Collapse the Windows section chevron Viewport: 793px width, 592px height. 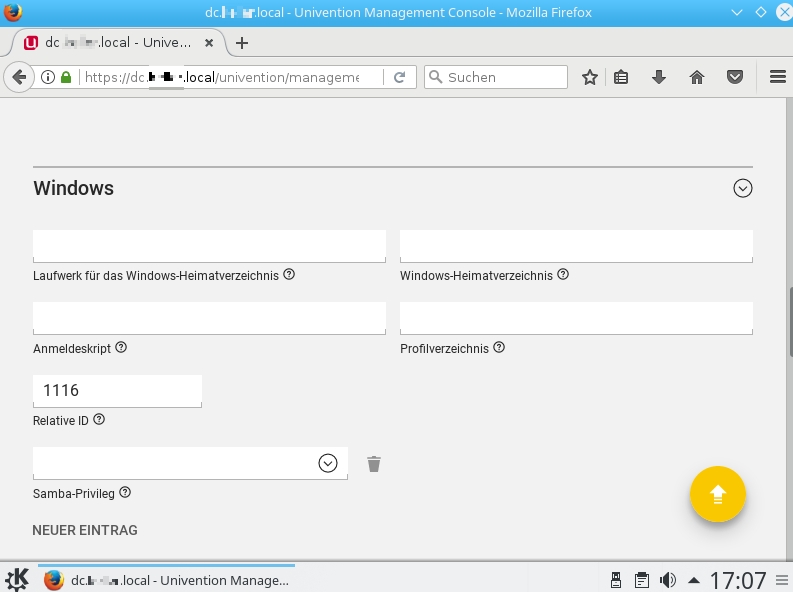742,188
